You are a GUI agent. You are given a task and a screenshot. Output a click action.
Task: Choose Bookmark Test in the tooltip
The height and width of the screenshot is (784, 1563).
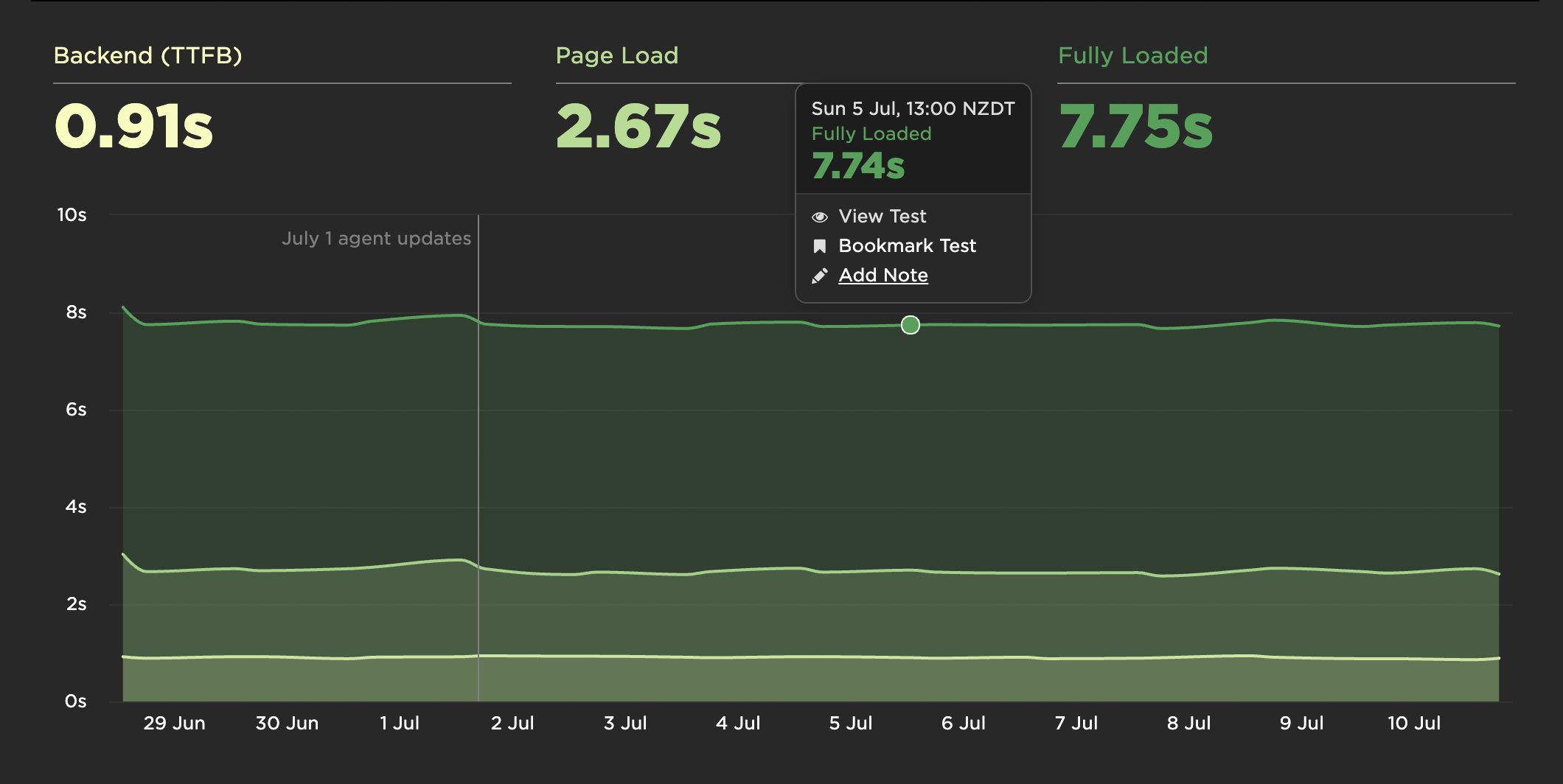[x=907, y=245]
